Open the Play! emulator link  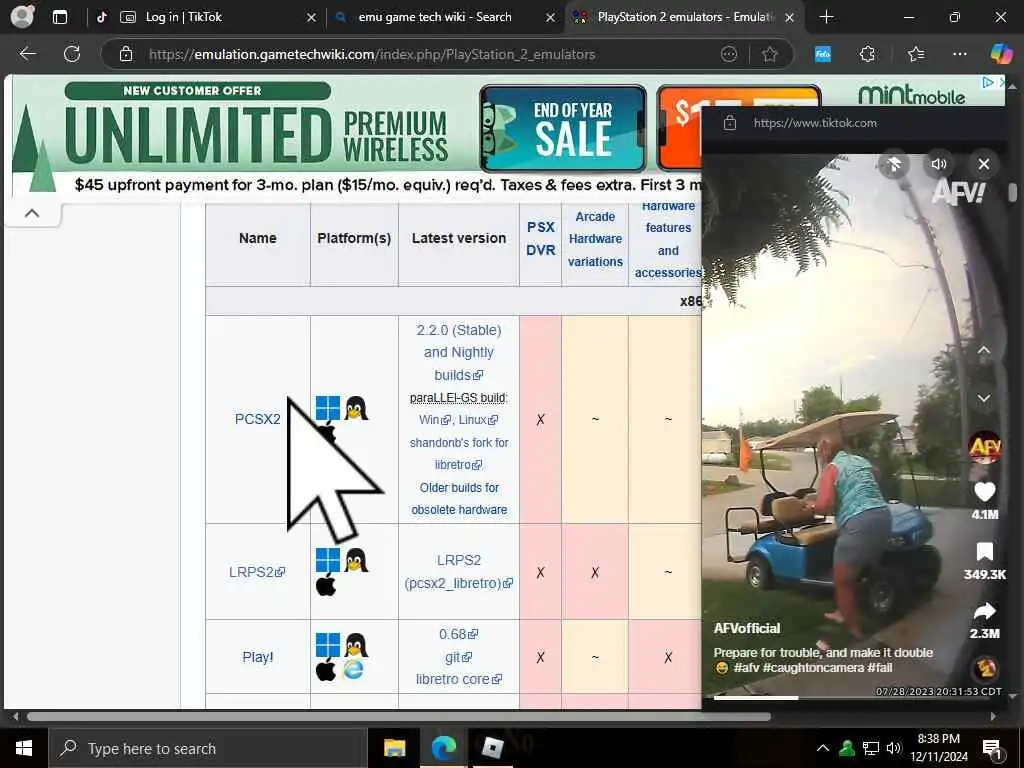pyautogui.click(x=257, y=657)
